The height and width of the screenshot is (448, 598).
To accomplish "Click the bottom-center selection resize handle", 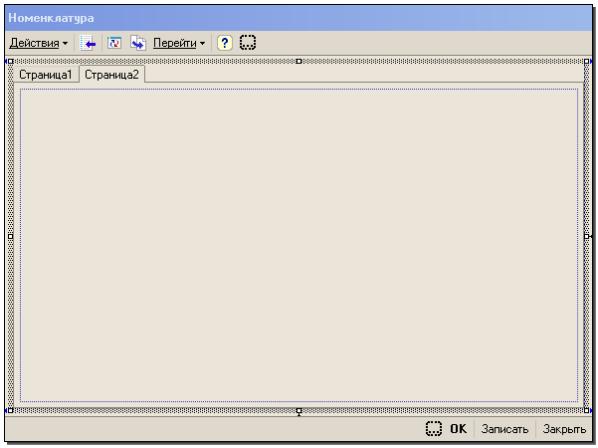I will tap(299, 411).
